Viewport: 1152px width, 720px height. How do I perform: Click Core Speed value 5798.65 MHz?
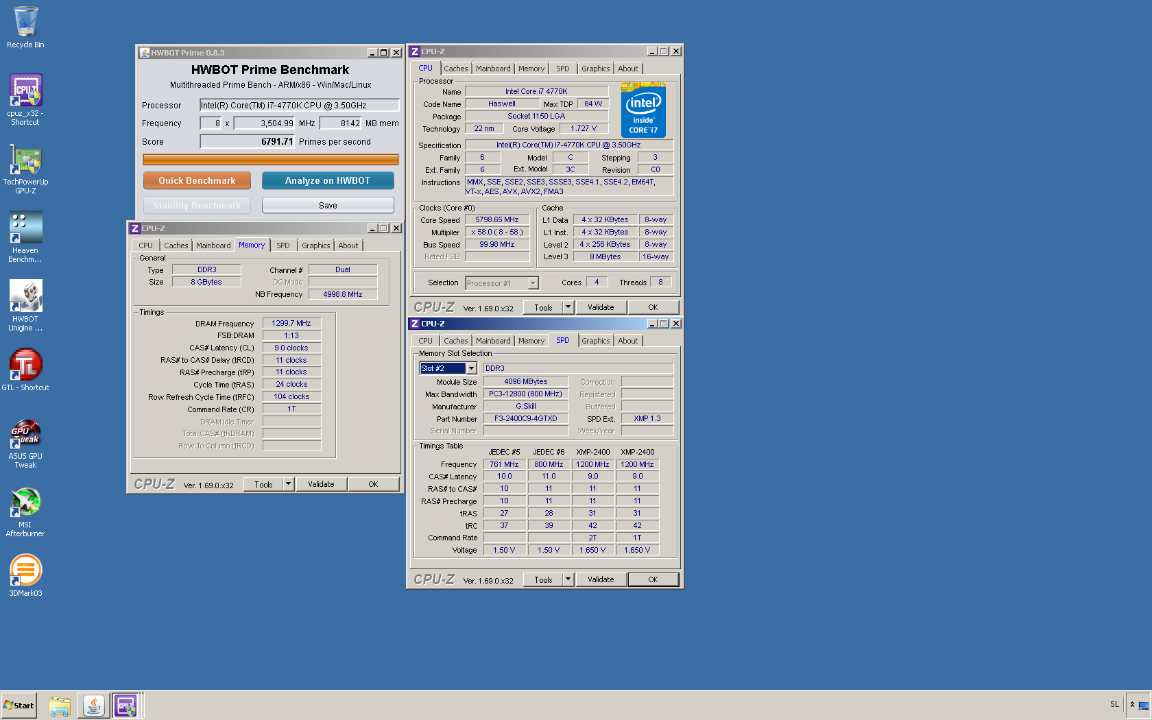point(497,220)
